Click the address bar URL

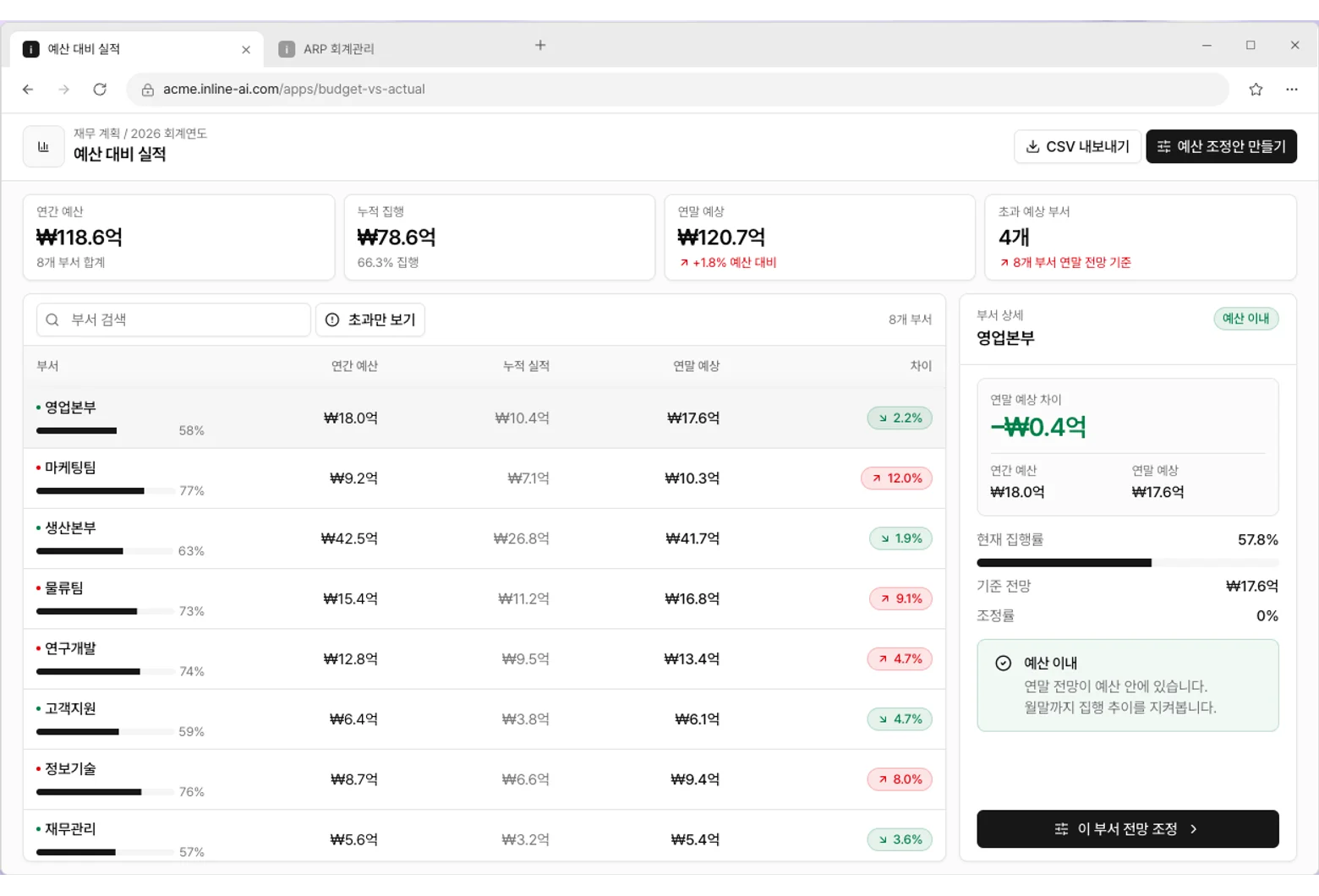(x=293, y=89)
